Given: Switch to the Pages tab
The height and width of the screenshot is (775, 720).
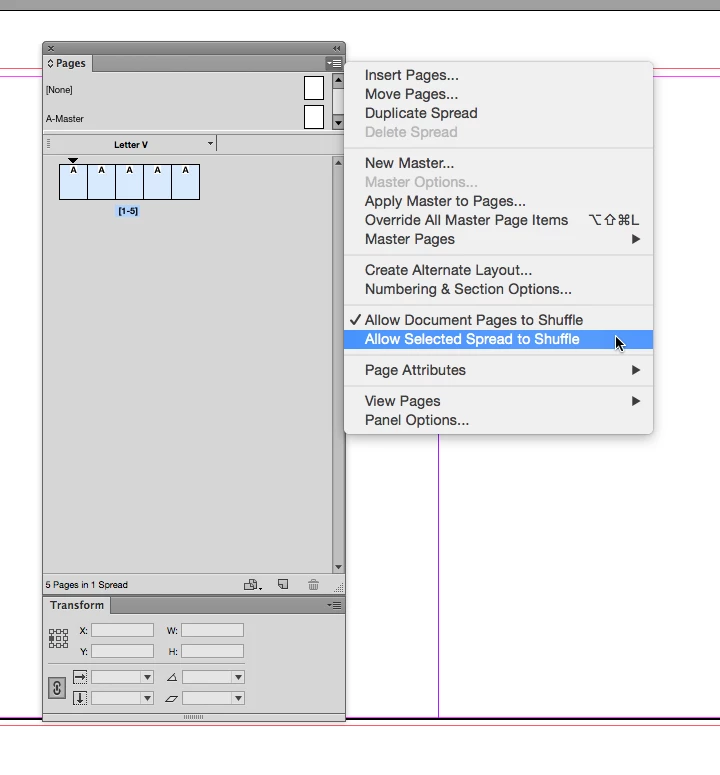Looking at the screenshot, I should point(68,63).
